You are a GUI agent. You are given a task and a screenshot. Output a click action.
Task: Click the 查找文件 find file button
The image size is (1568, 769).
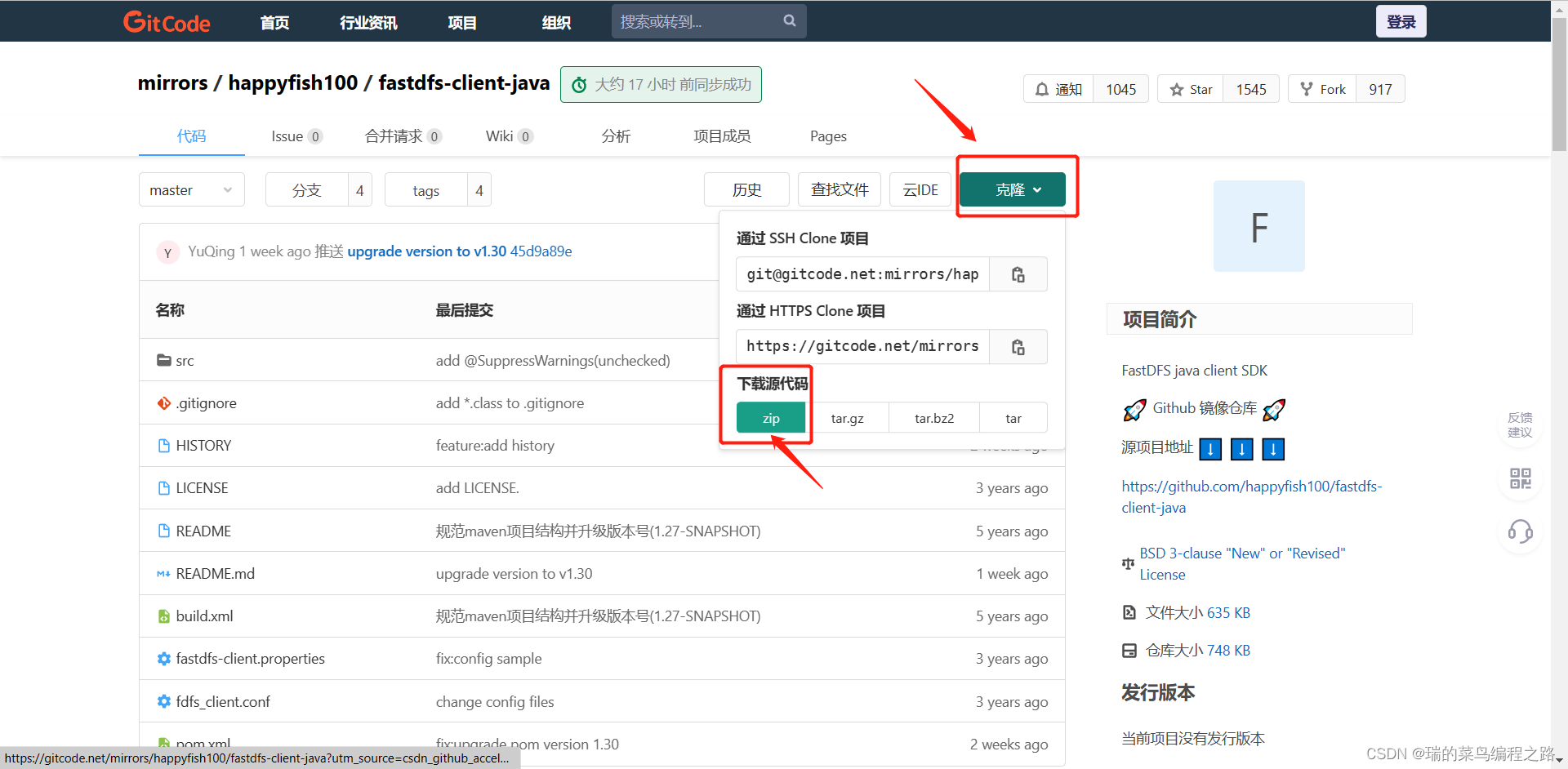click(840, 189)
